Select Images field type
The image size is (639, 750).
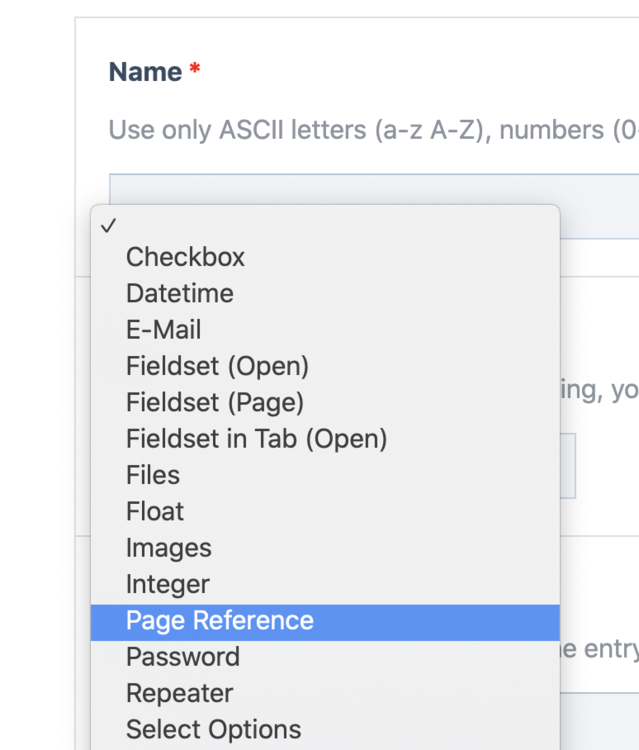click(x=168, y=548)
